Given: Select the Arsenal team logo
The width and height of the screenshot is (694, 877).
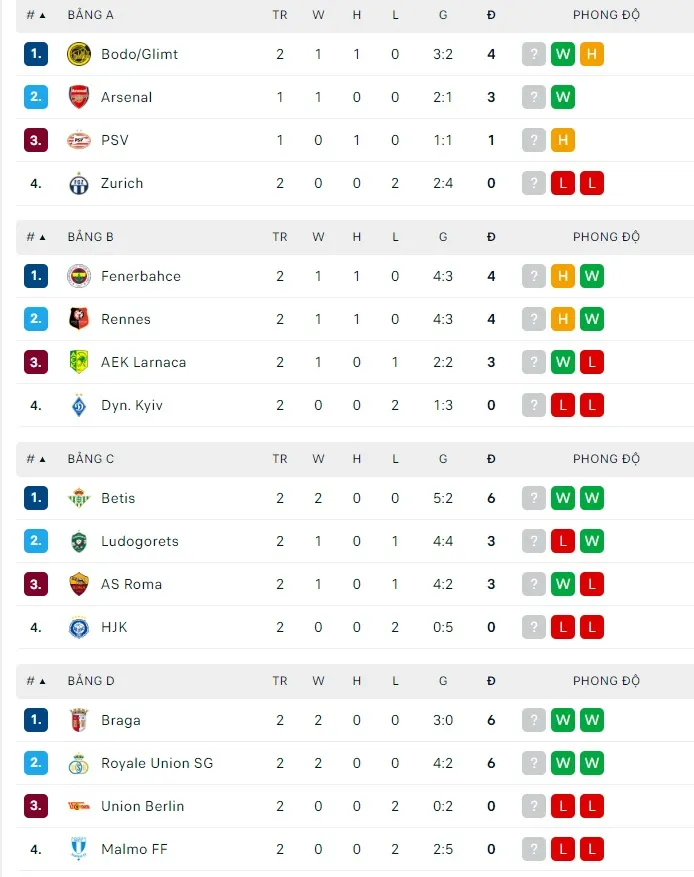Looking at the screenshot, I should click(x=78, y=97).
